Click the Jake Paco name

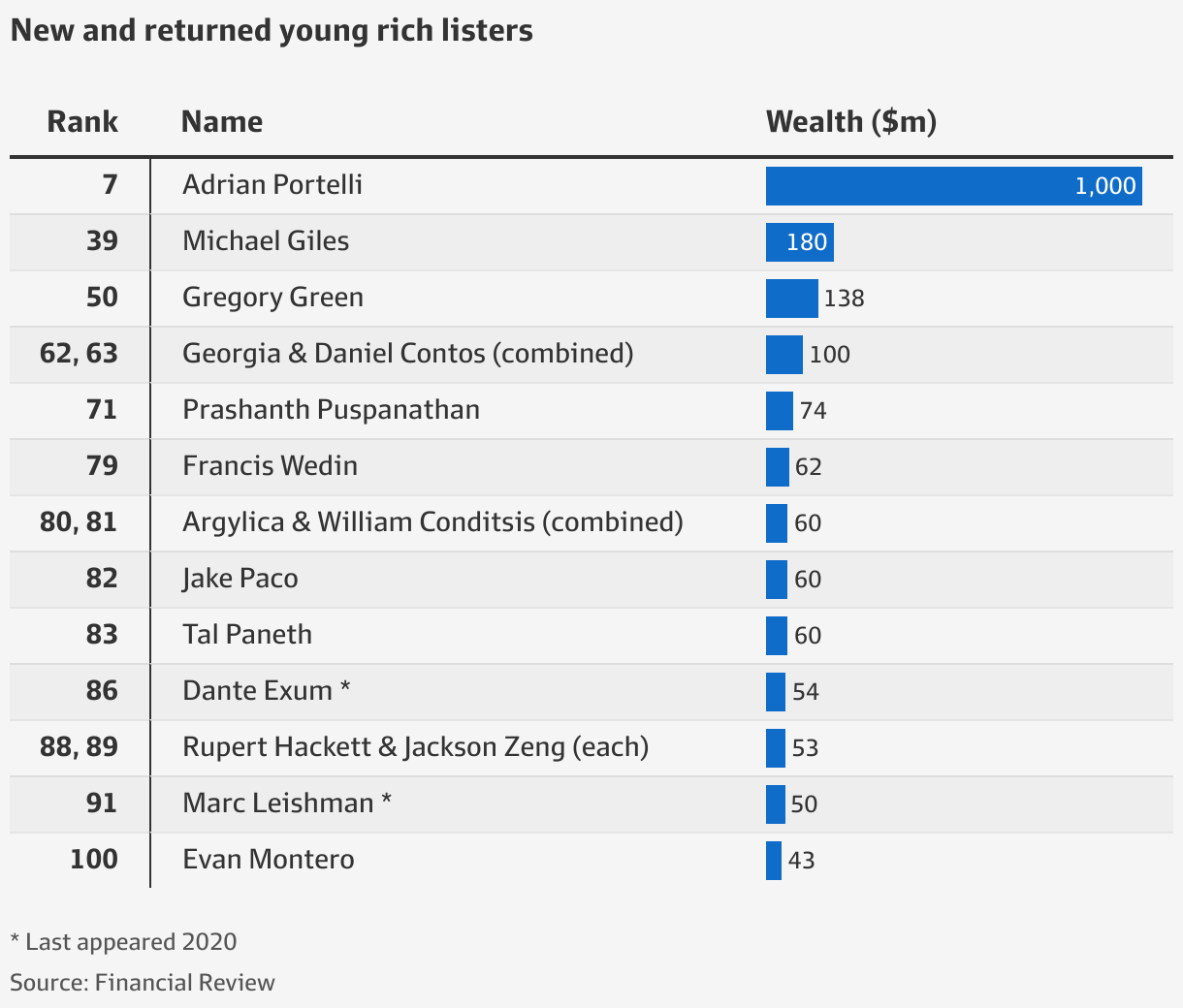click(x=240, y=579)
